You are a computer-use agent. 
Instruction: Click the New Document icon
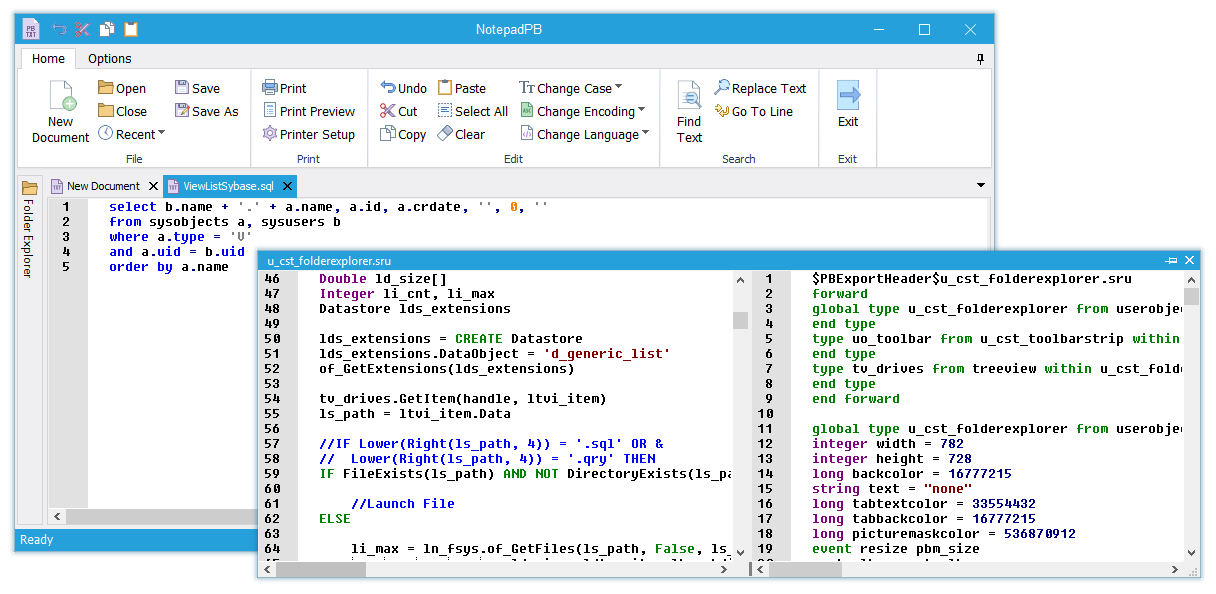[x=61, y=96]
